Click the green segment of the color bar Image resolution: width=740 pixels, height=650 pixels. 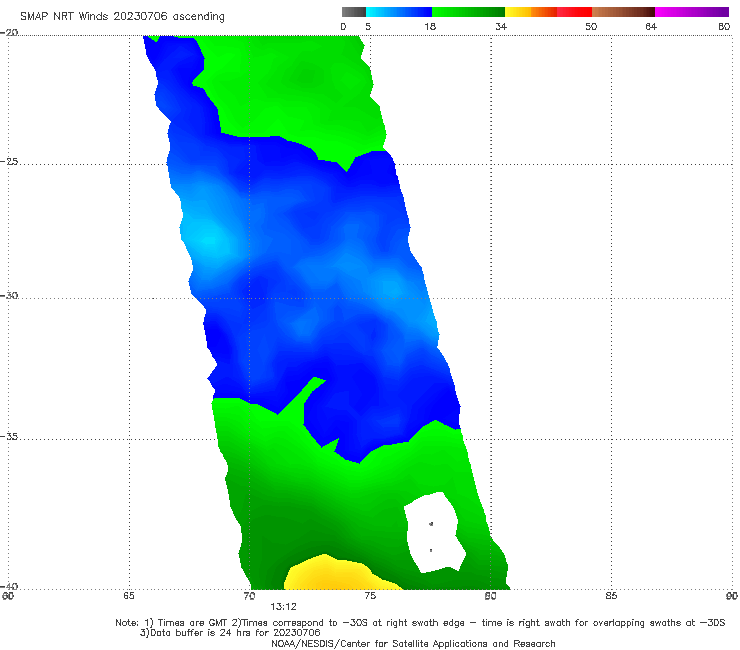(468, 12)
